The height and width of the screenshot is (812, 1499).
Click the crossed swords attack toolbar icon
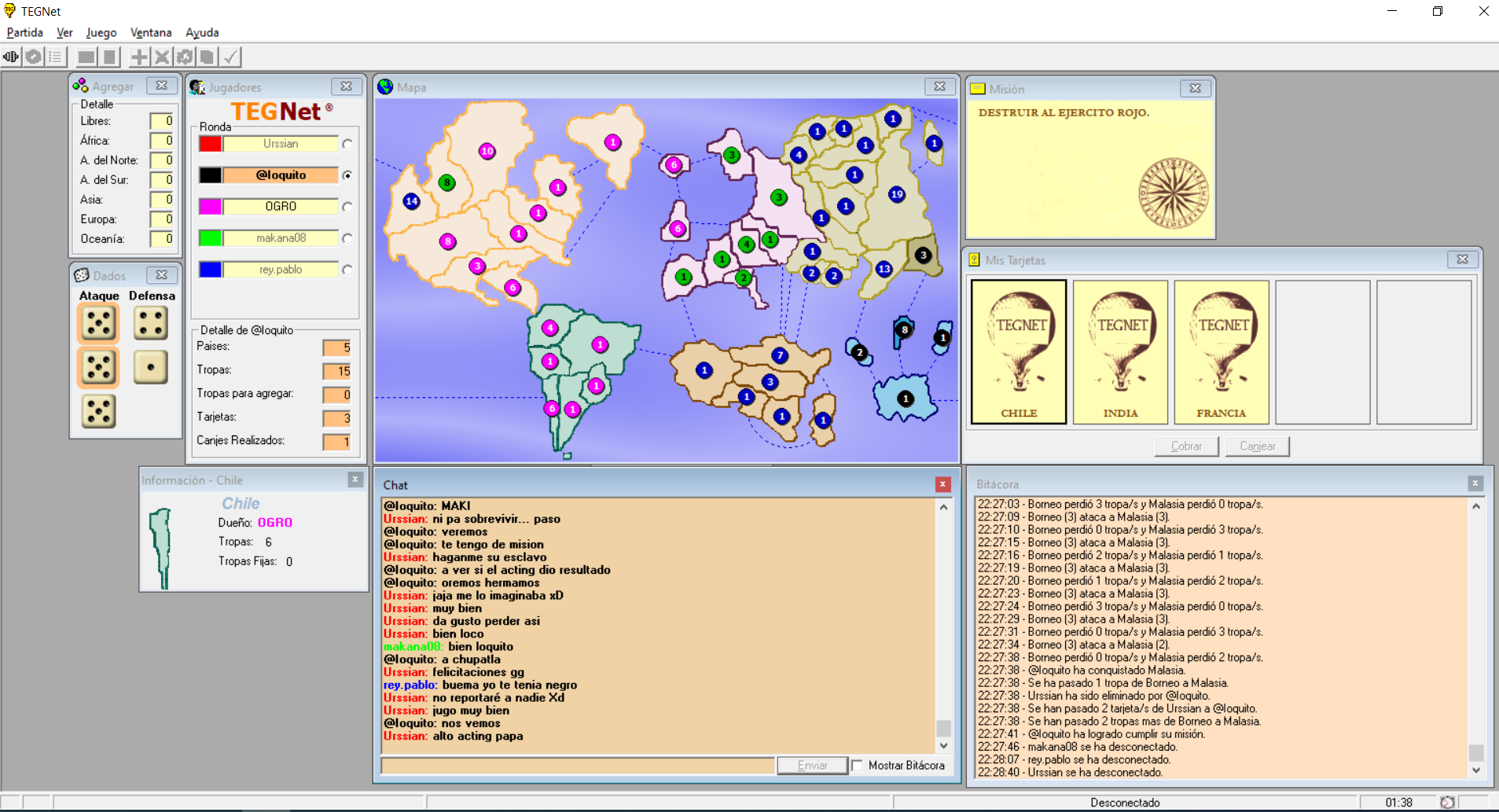(x=162, y=57)
